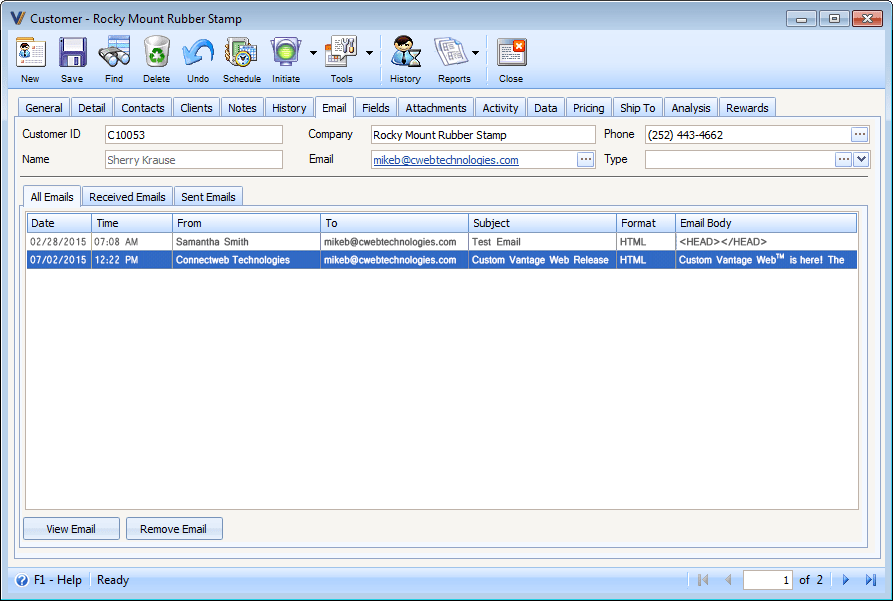Switch to the Contacts tab

142,107
